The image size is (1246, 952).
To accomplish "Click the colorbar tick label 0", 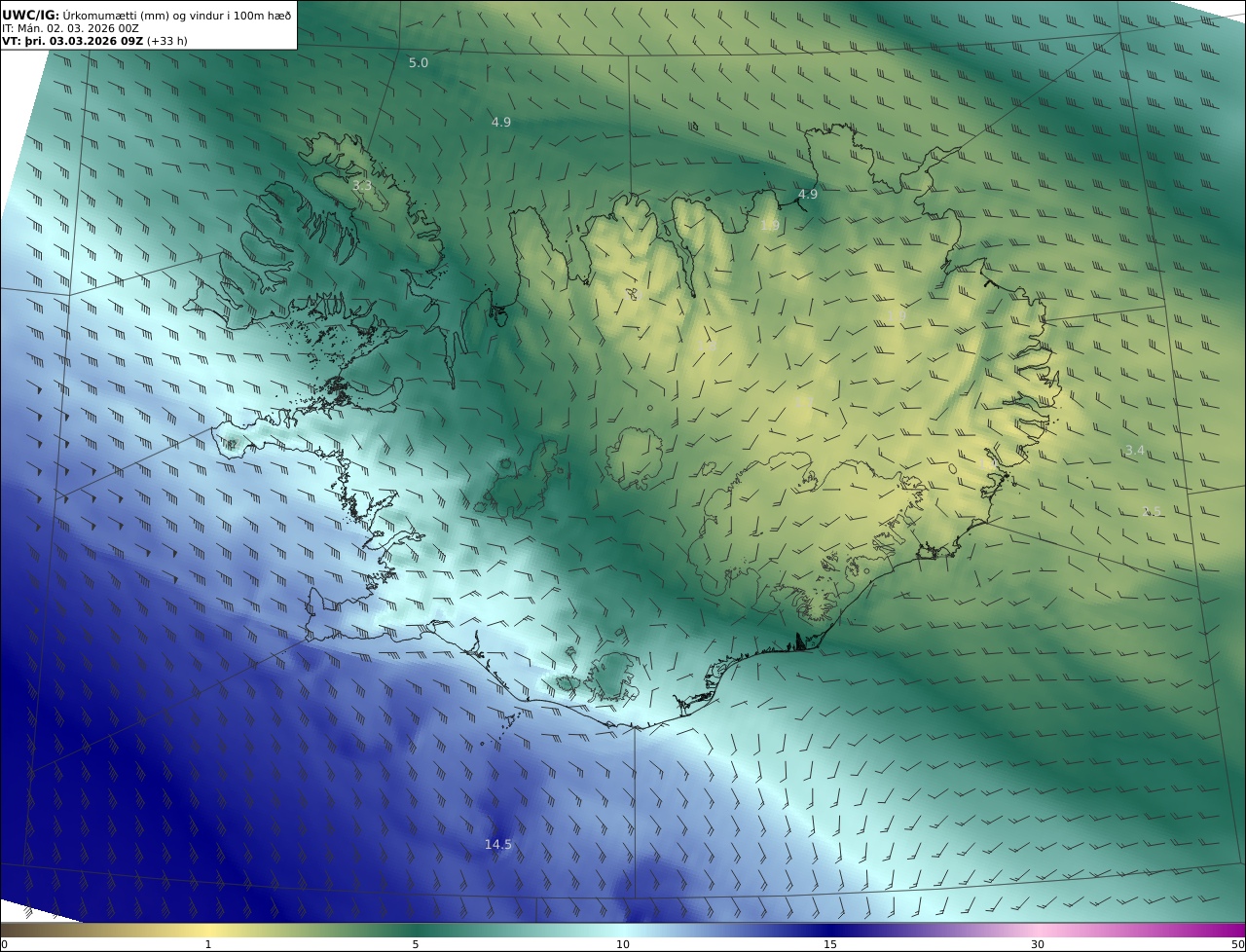I will 4,944.
